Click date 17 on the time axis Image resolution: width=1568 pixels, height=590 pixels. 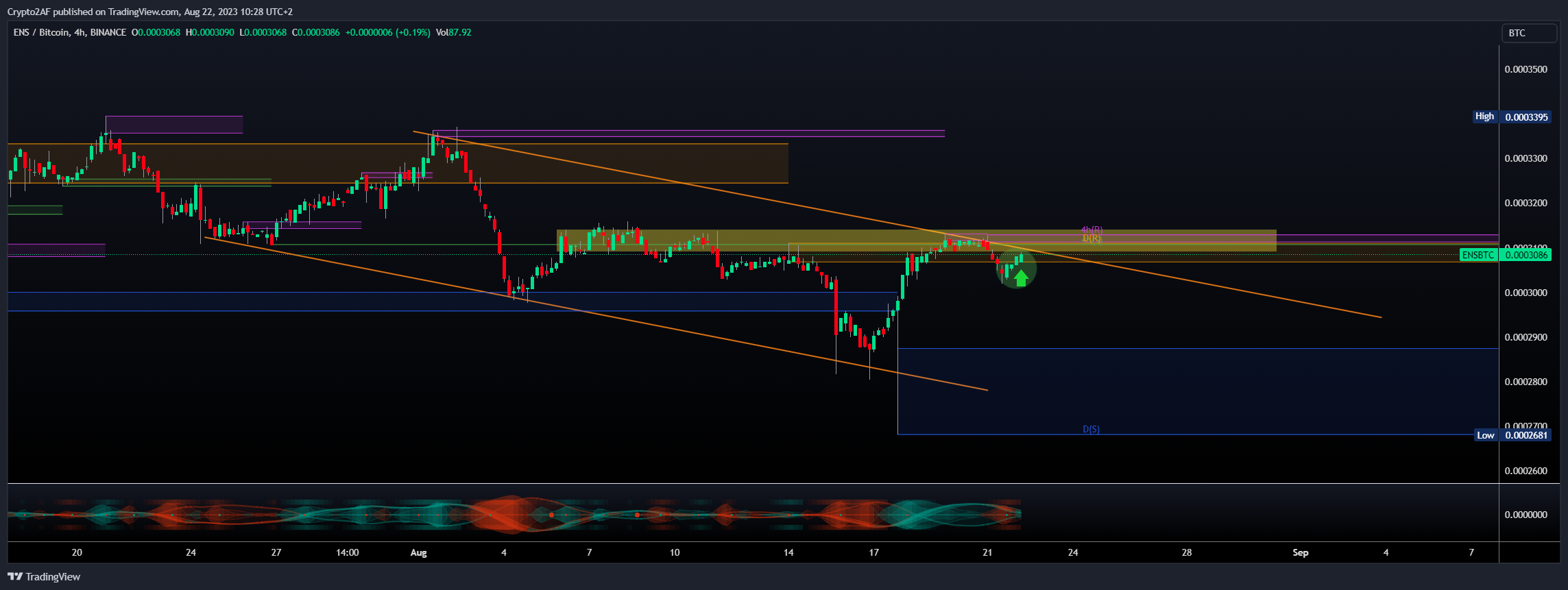pyautogui.click(x=873, y=552)
